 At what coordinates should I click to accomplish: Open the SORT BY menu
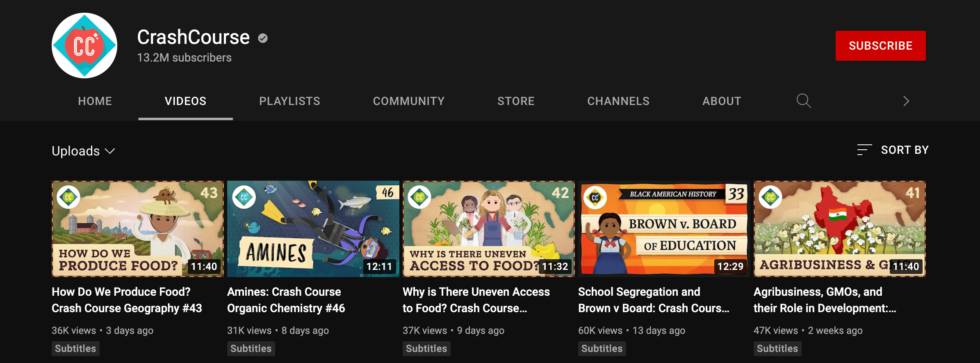tap(892, 150)
